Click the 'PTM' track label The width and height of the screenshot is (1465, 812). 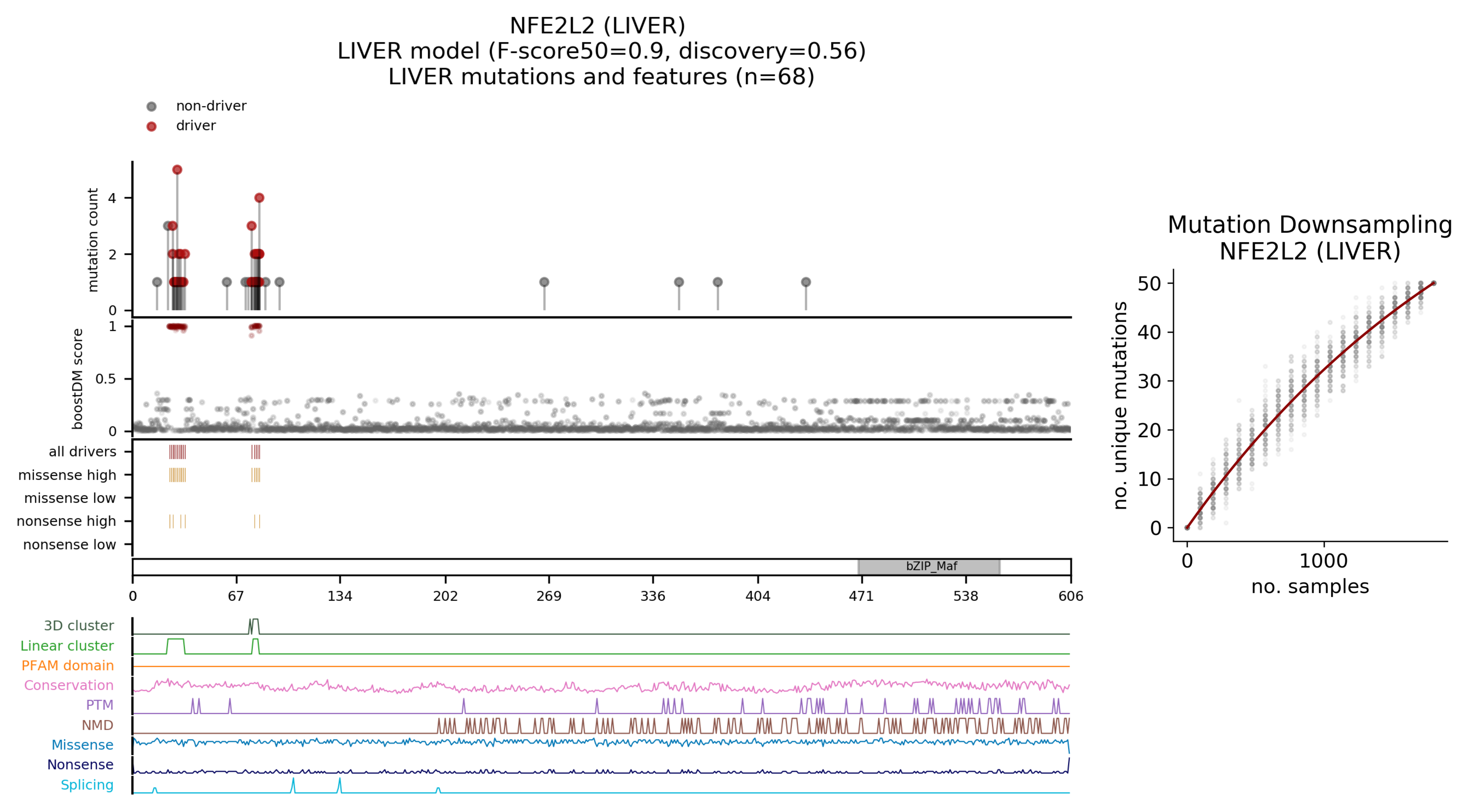[100, 705]
